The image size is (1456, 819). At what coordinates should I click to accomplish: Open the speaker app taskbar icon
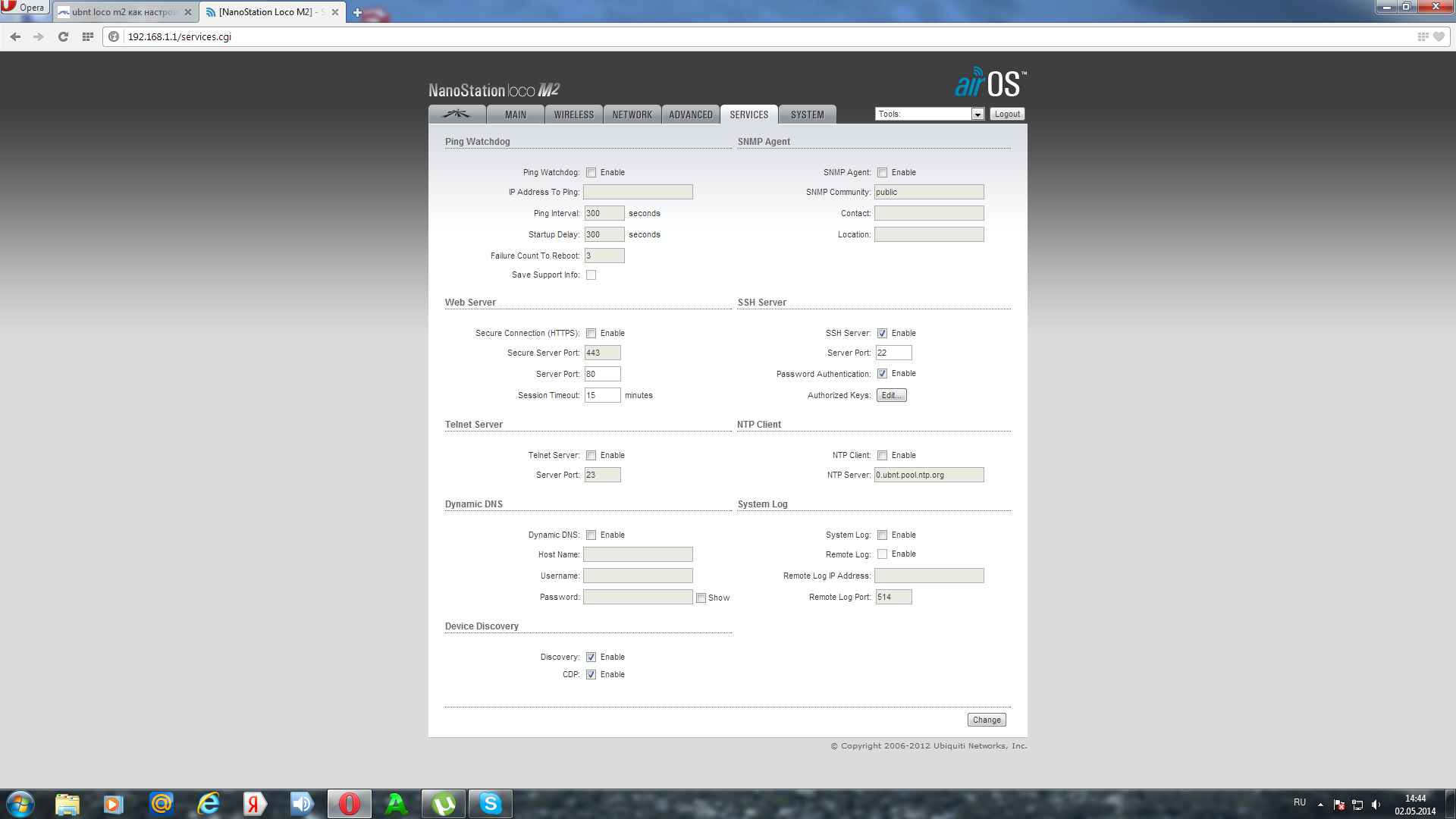(x=302, y=804)
